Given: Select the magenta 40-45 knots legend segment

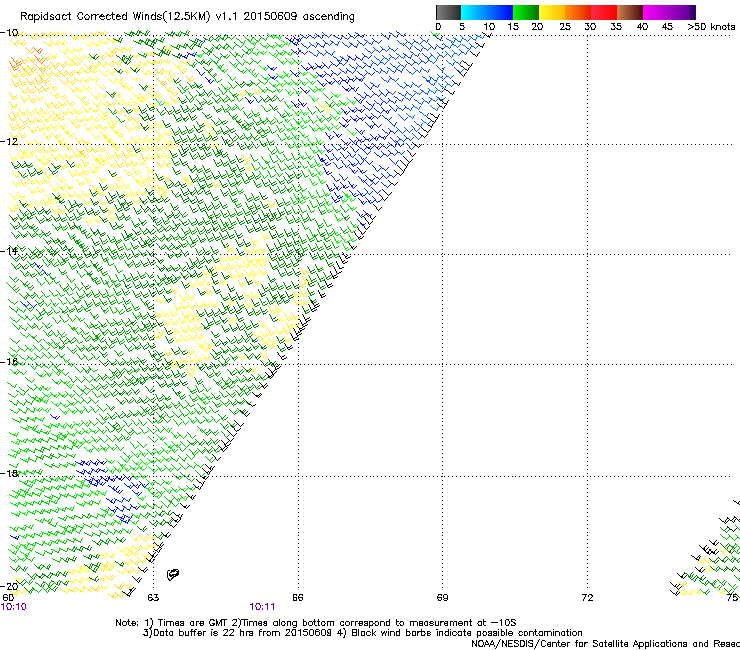Looking at the screenshot, I should (656, 12).
